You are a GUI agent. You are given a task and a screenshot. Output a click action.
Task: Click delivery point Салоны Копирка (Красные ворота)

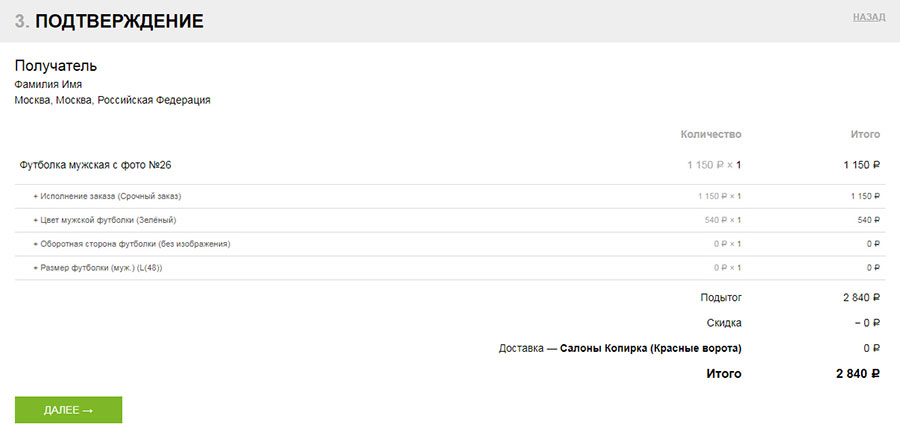(650, 348)
